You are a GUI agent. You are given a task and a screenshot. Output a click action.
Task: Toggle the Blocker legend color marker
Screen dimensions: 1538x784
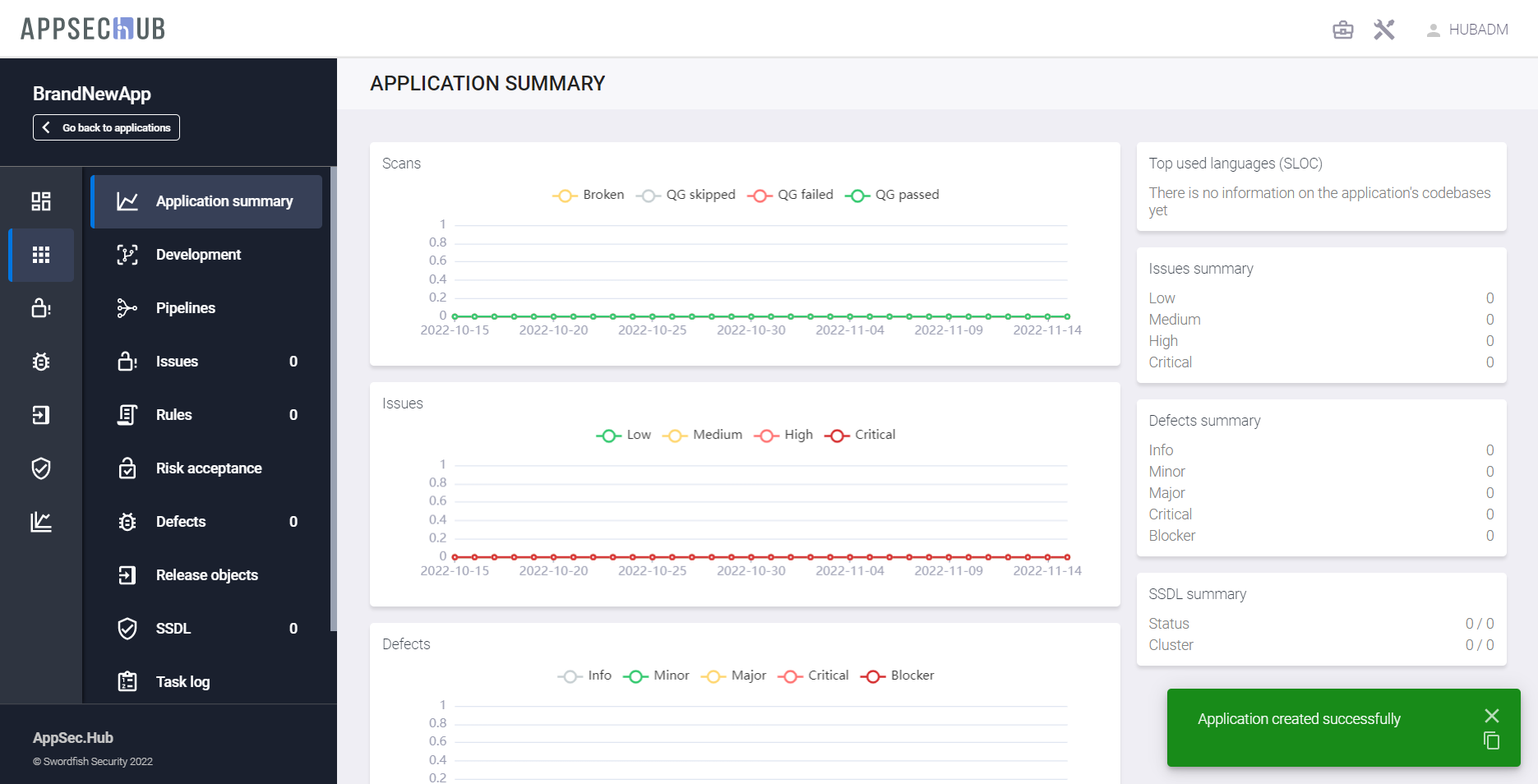pos(873,676)
